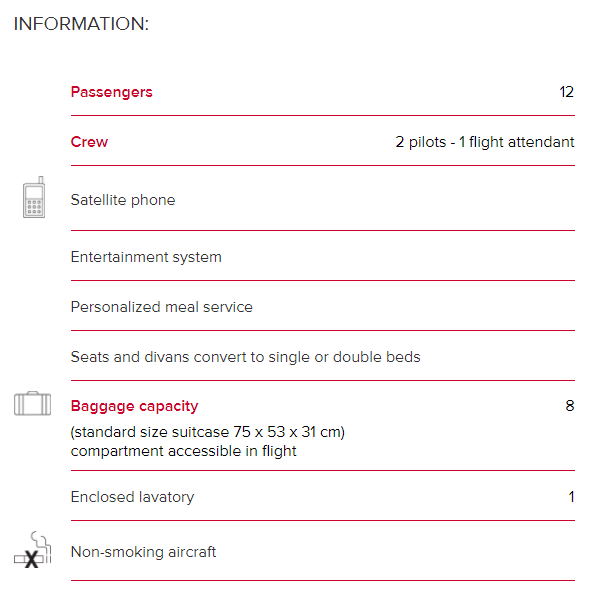
Task: Select the Crew heading
Action: point(89,142)
